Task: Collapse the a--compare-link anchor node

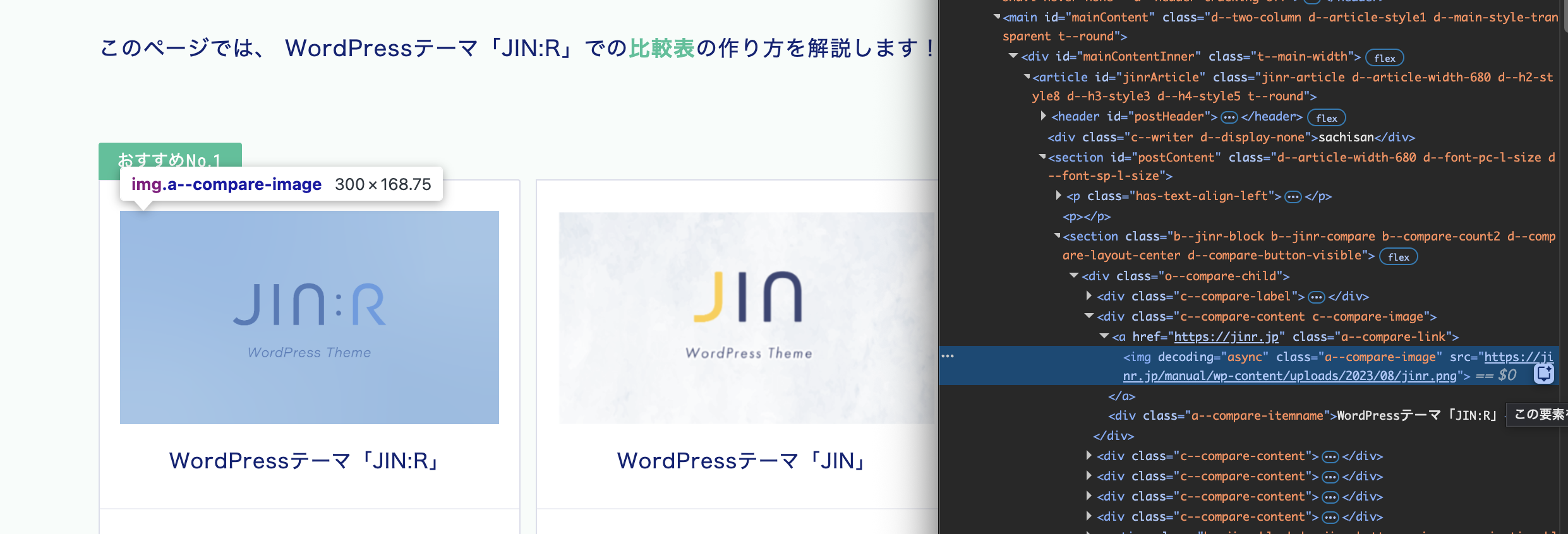Action: click(1104, 336)
